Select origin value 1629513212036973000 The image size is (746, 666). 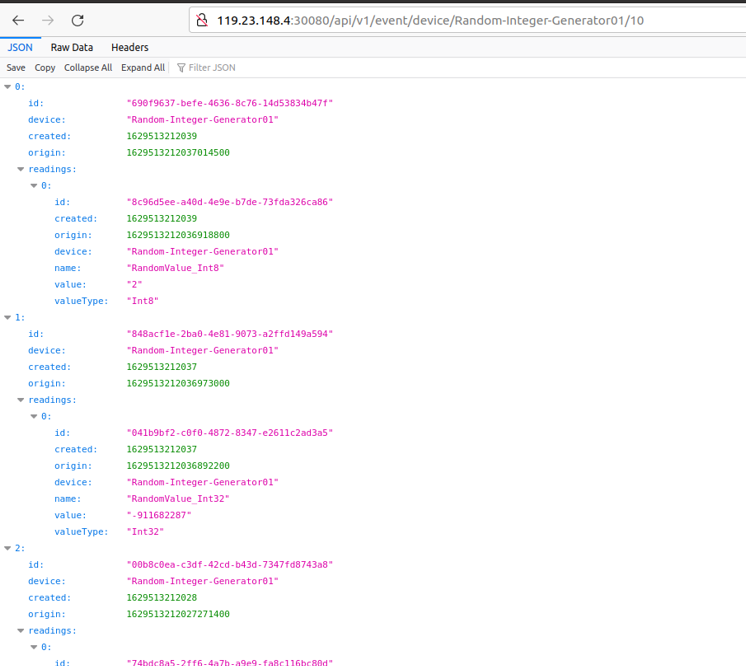(178, 383)
